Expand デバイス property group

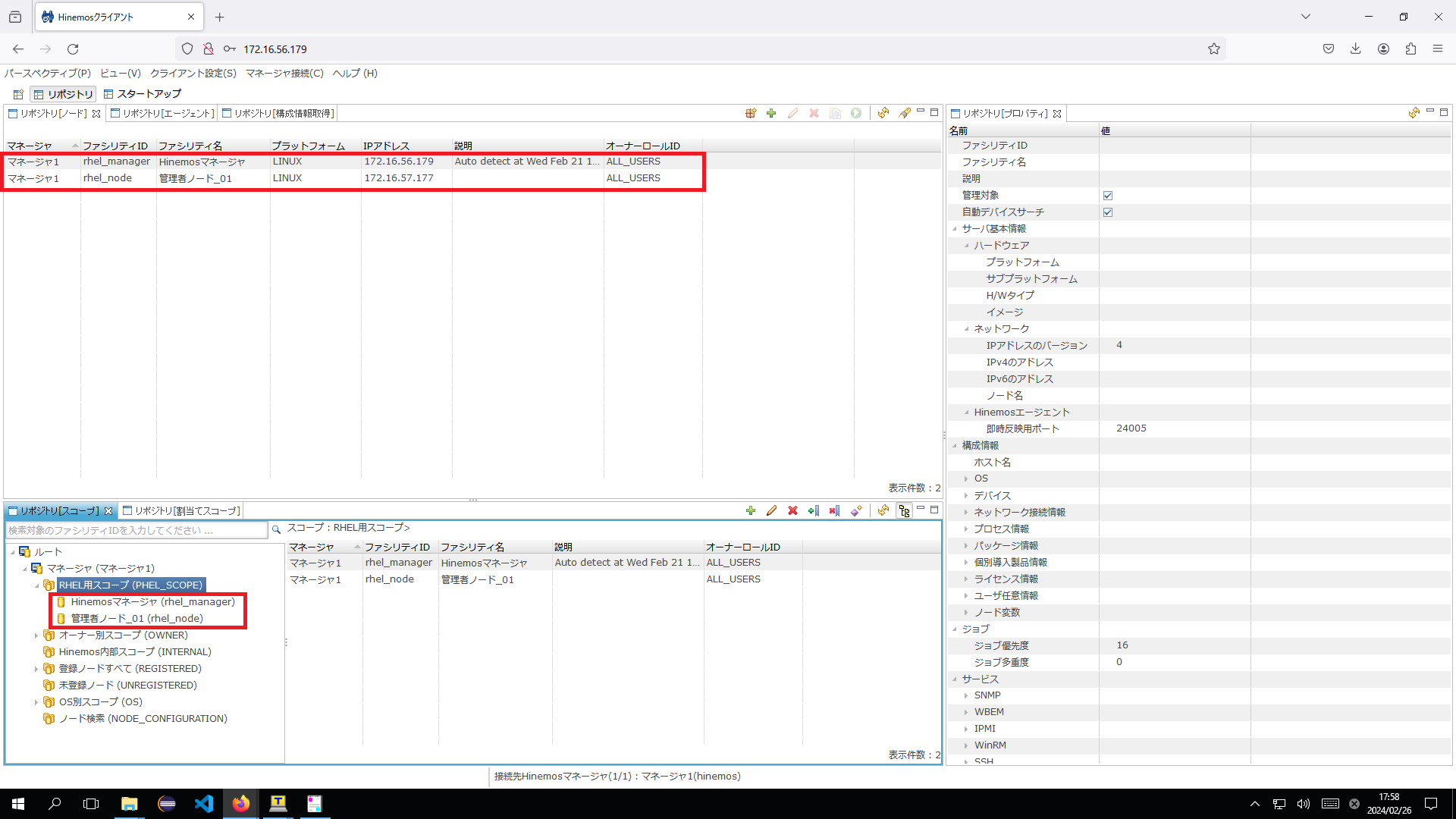(x=966, y=496)
